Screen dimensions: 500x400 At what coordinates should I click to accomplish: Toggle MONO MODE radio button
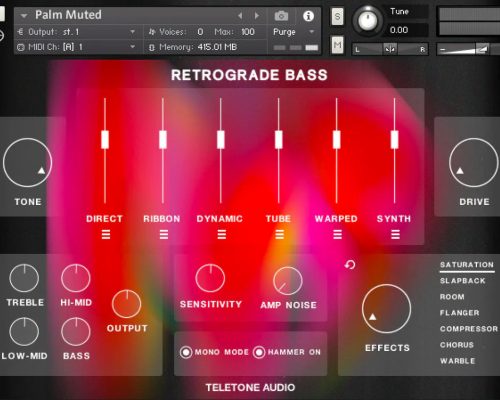(x=186, y=352)
